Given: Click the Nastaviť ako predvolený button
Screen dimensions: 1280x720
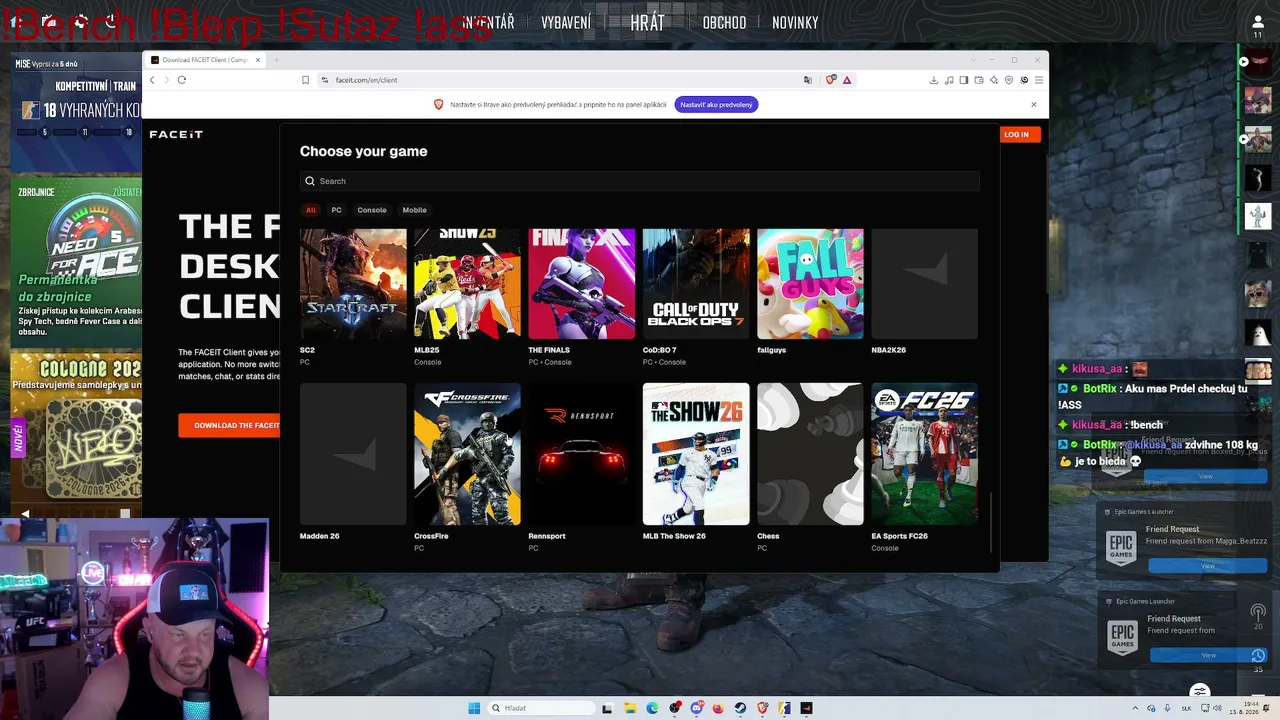Looking at the screenshot, I should [x=716, y=104].
